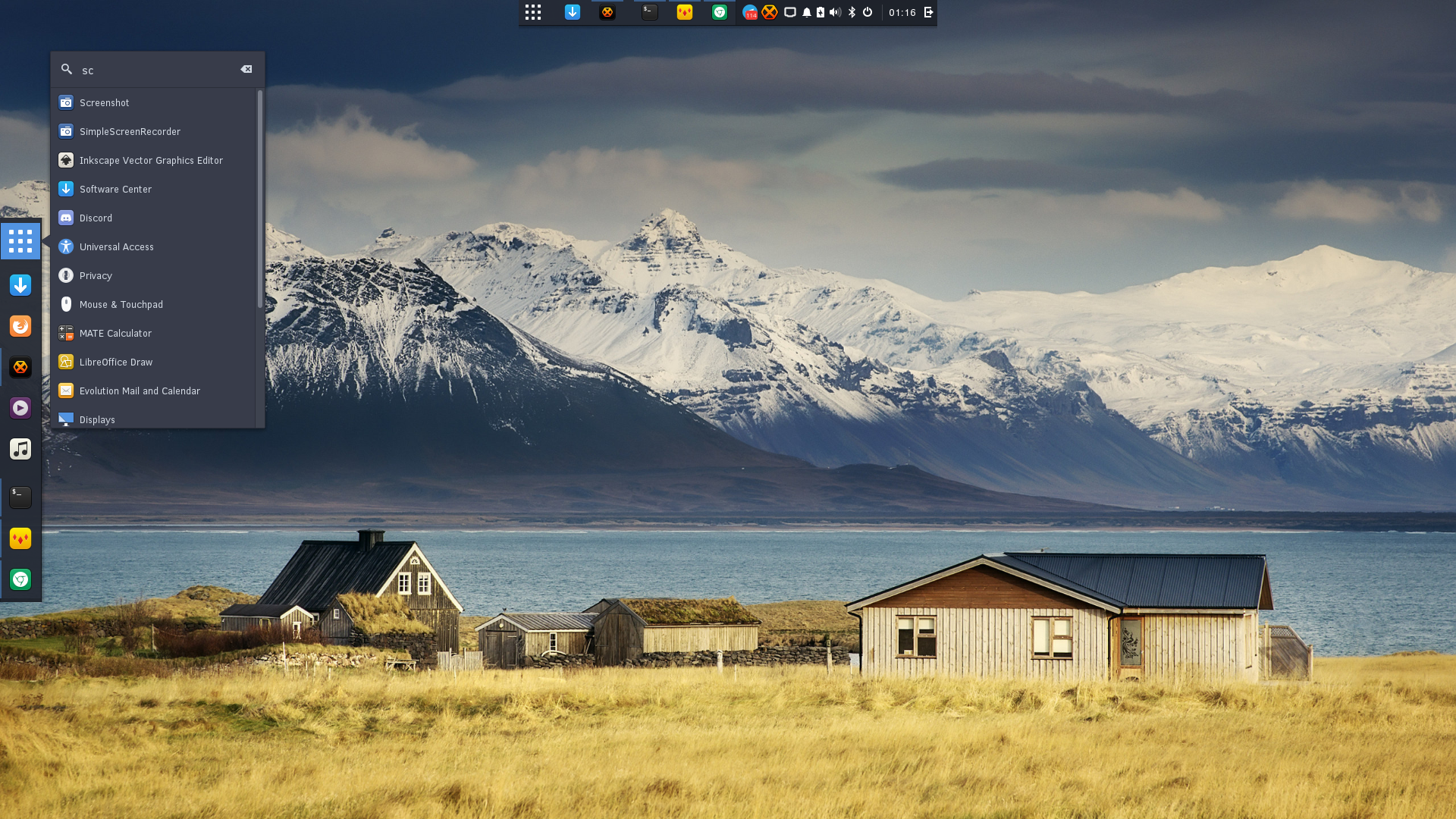Clear the search text with backspace icon
Image resolution: width=1456 pixels, height=819 pixels.
tap(246, 69)
